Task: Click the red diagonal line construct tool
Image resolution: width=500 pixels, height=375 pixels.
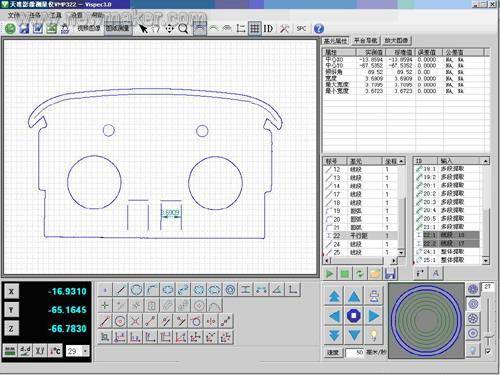Action: click(105, 321)
